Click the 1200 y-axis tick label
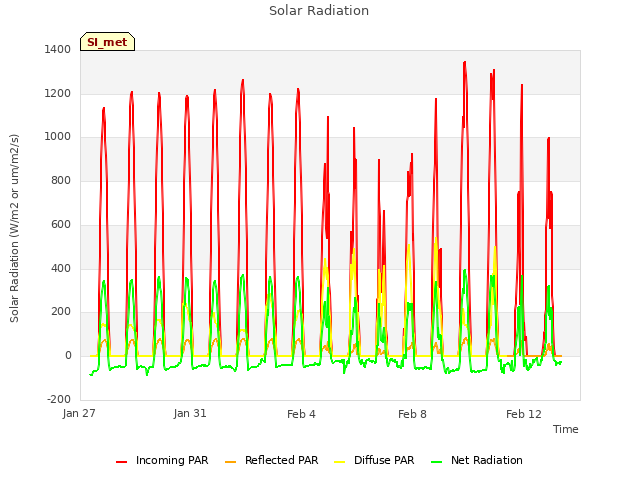This screenshot has height=480, width=640. (x=58, y=93)
